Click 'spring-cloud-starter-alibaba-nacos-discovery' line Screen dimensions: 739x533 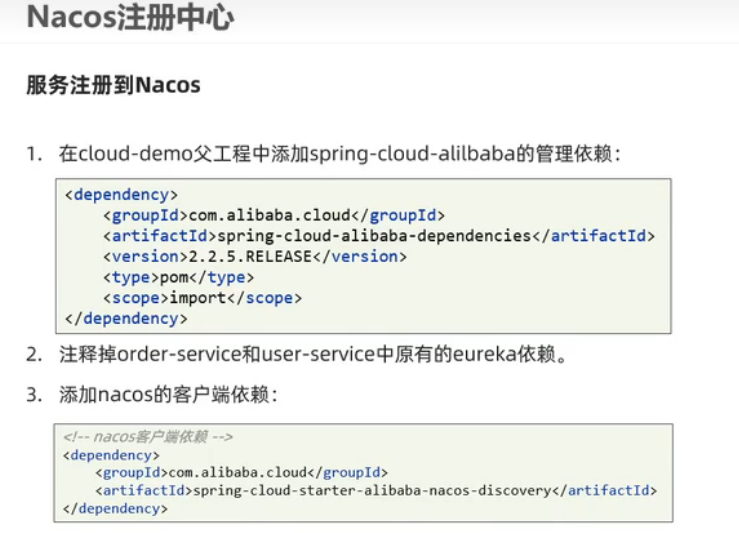click(x=376, y=491)
